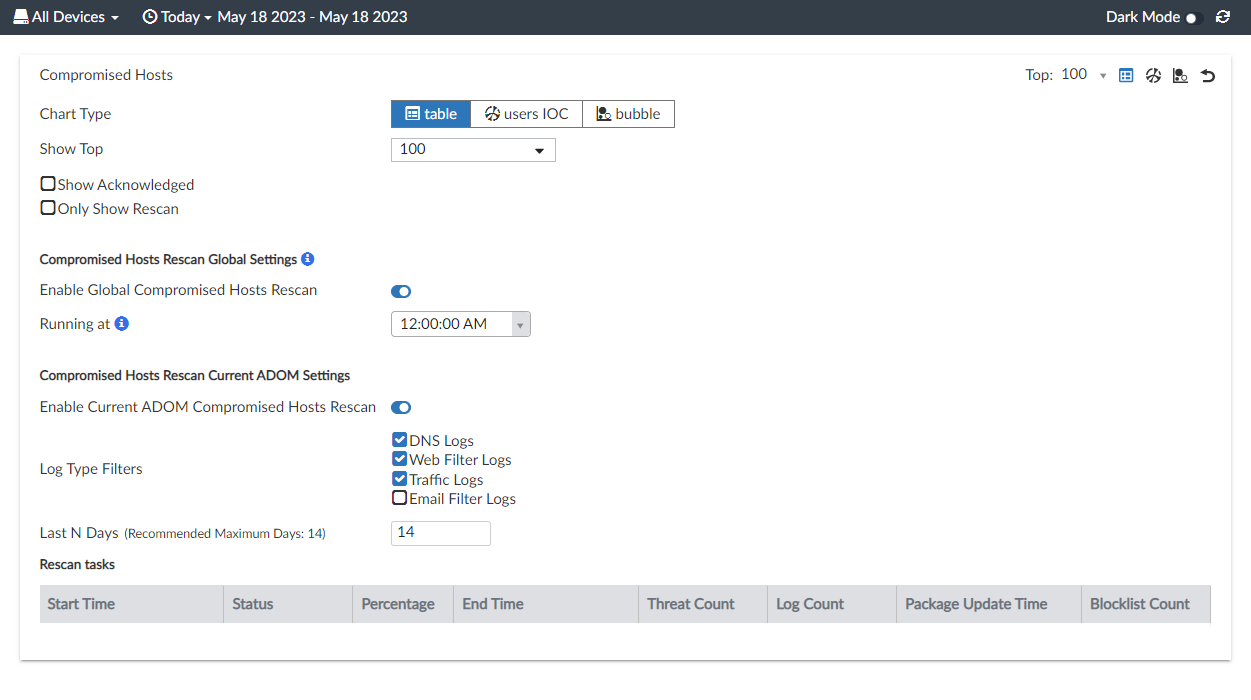
Task: Switch to table view using the toolbar icon
Action: (x=1126, y=75)
